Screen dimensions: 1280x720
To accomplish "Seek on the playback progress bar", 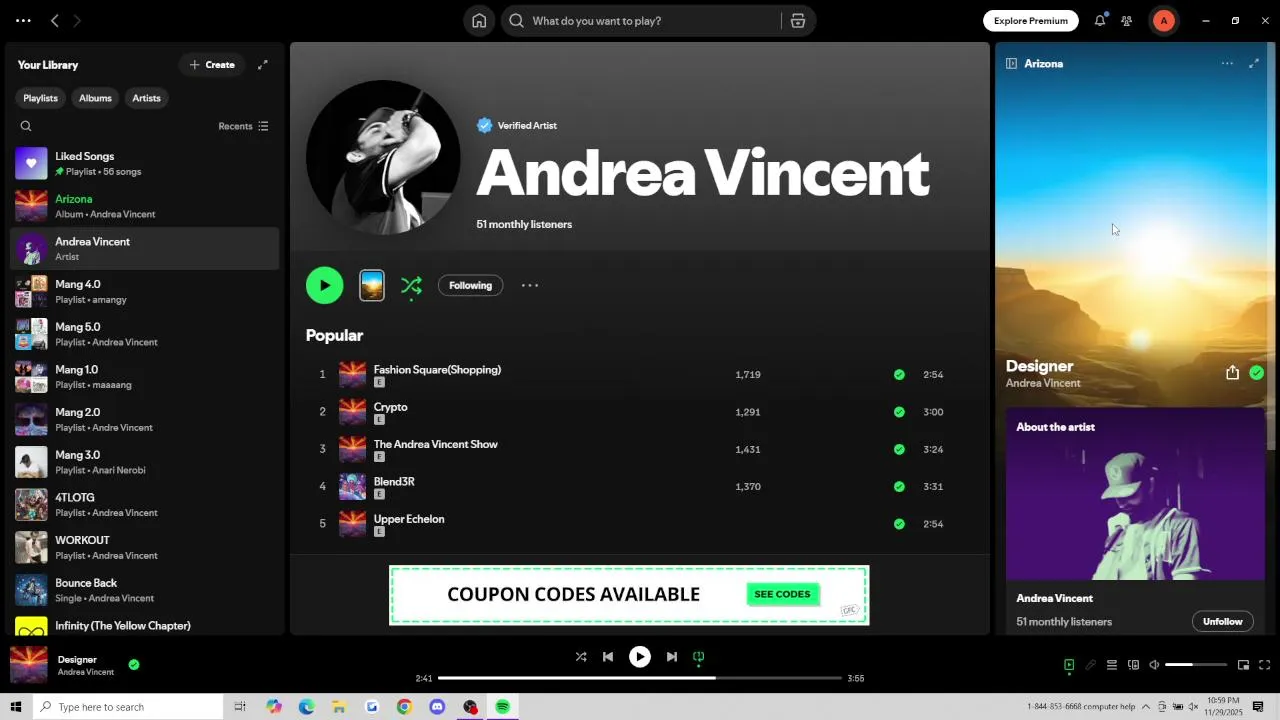I will (640, 678).
